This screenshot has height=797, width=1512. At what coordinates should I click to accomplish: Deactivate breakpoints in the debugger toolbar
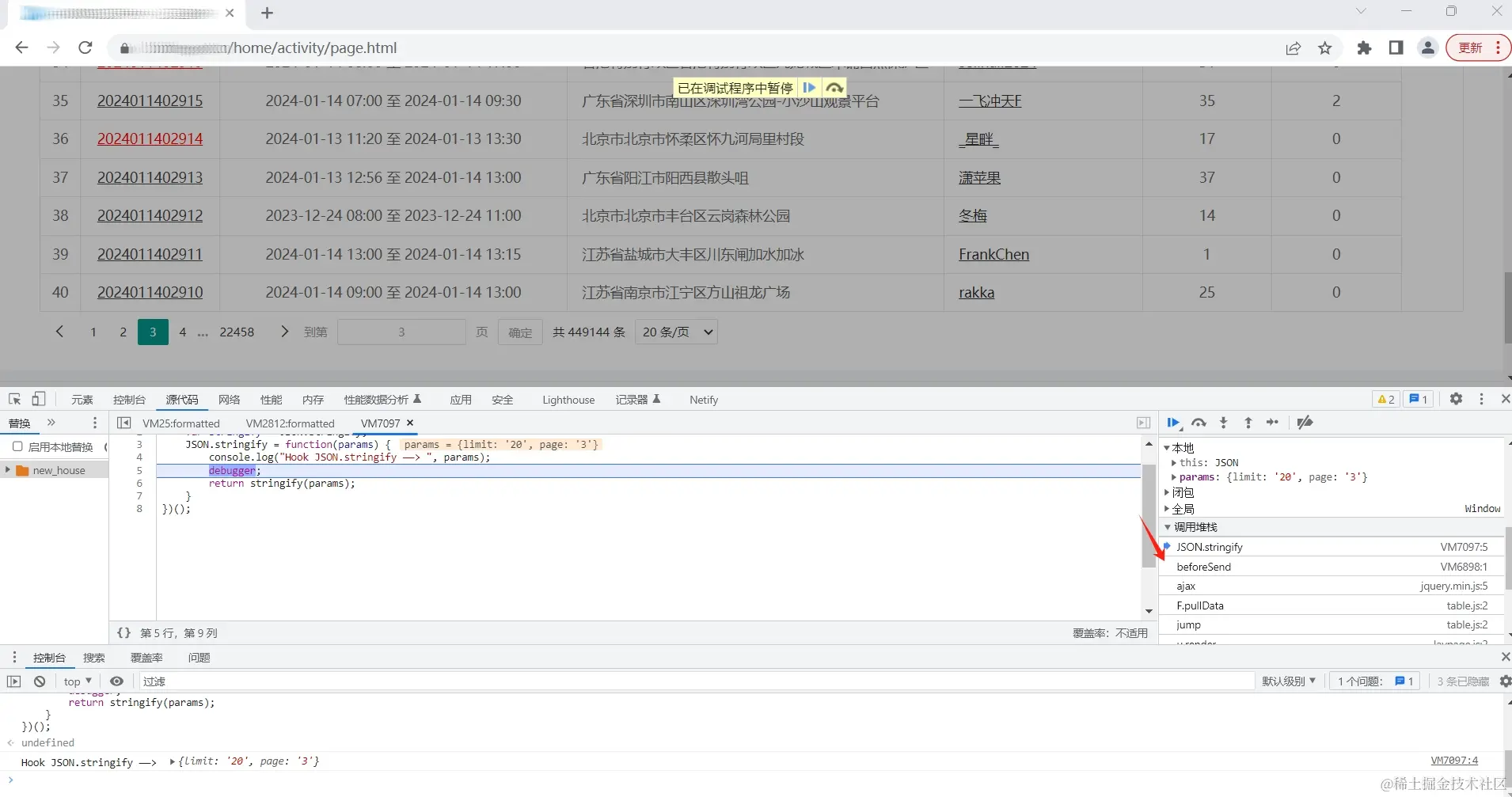1305,423
